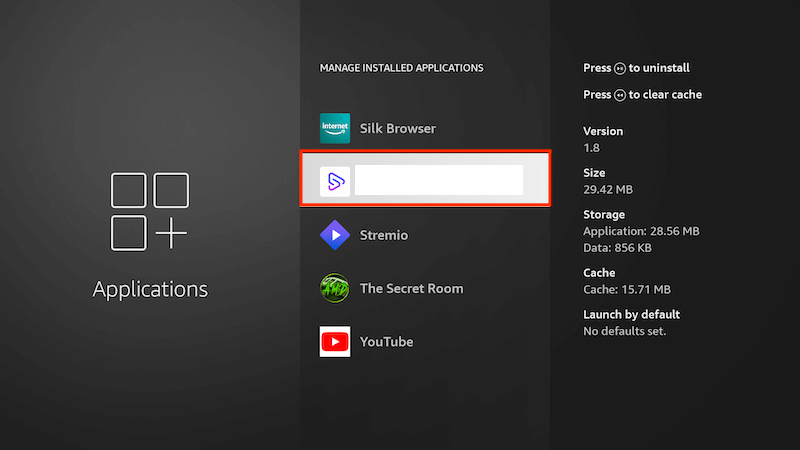Image resolution: width=800 pixels, height=450 pixels.
Task: Click the highlighted app's purple play icon
Action: click(335, 181)
